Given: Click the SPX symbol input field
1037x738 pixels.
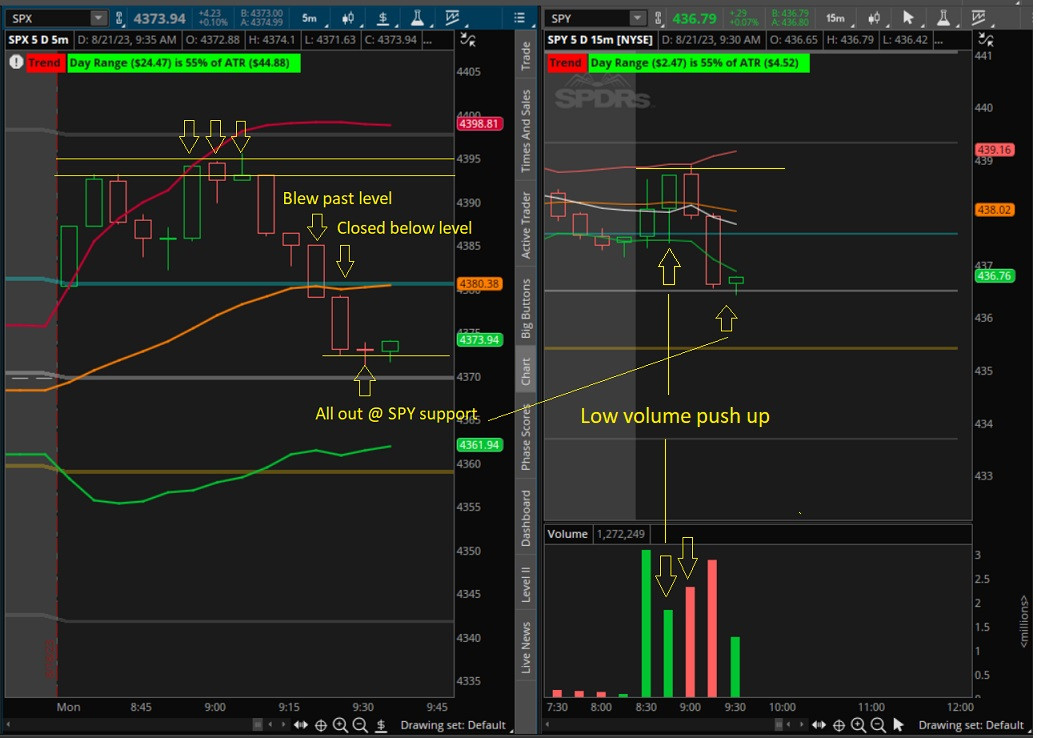Looking at the screenshot, I should coord(50,18).
